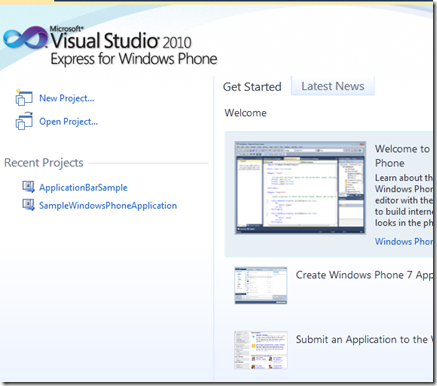The width and height of the screenshot is (437, 386).
Task: Open the Submit an Application to the item
Action: click(x=364, y=340)
